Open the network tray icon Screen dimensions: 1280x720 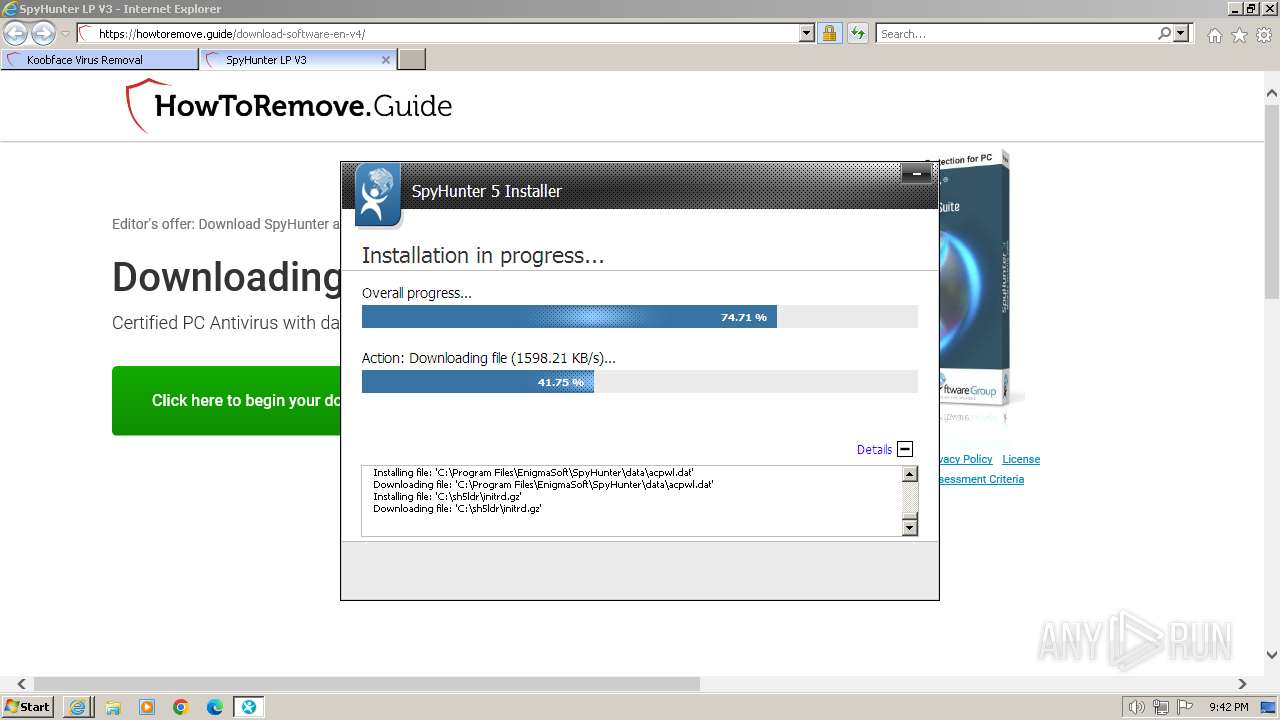(1160, 707)
